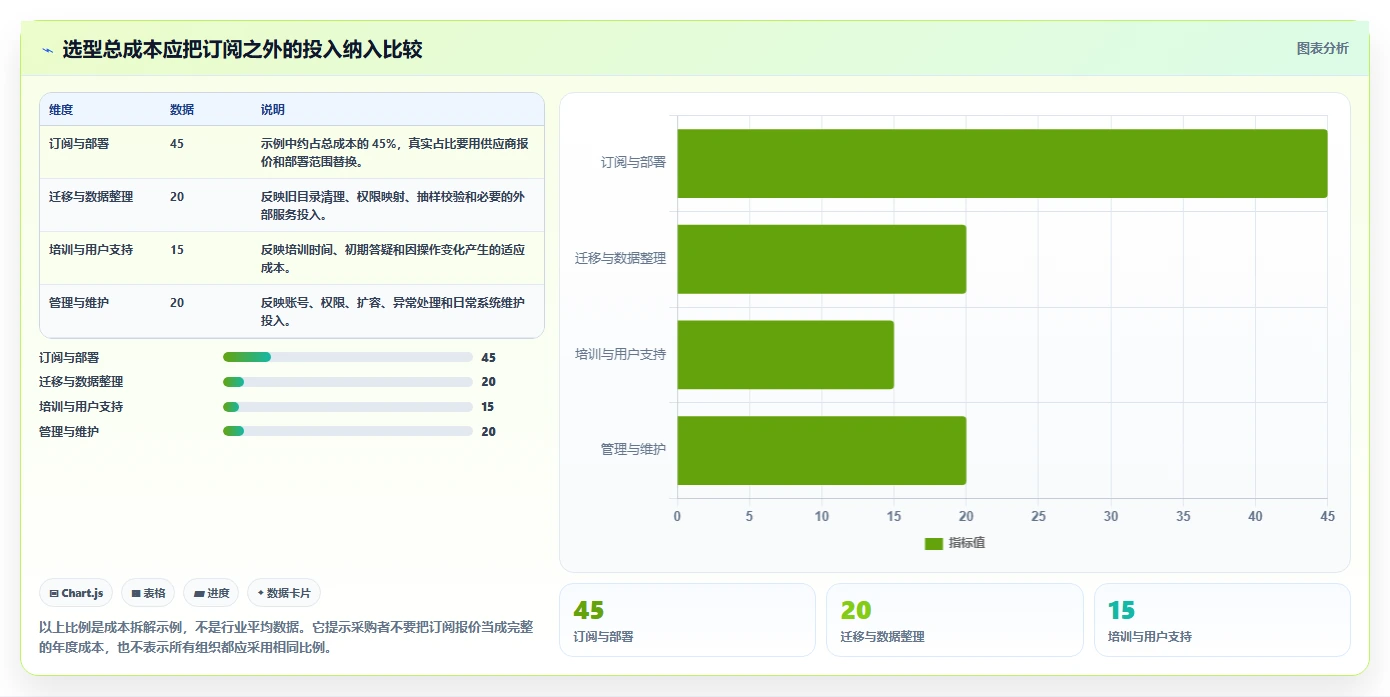Select the 订阅与部署 cell in the table
The image size is (1390, 697).
pyautogui.click(x=79, y=144)
